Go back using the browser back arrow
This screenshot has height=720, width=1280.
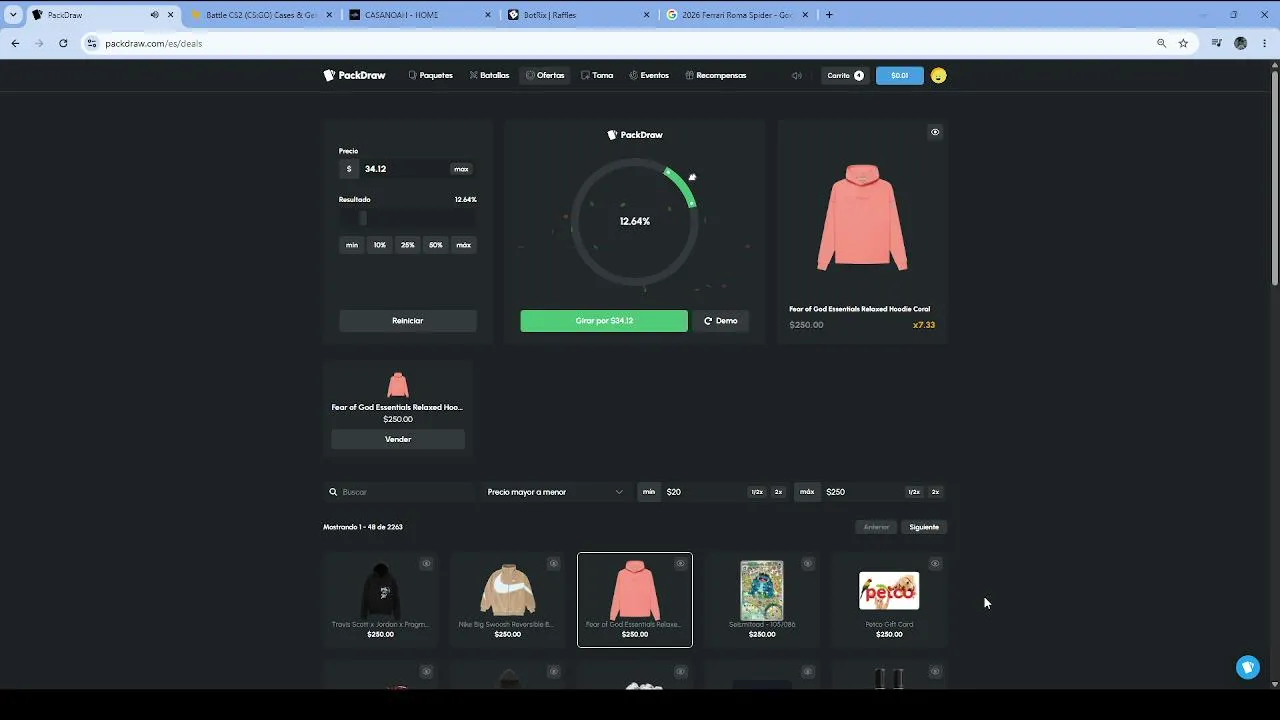pos(15,43)
